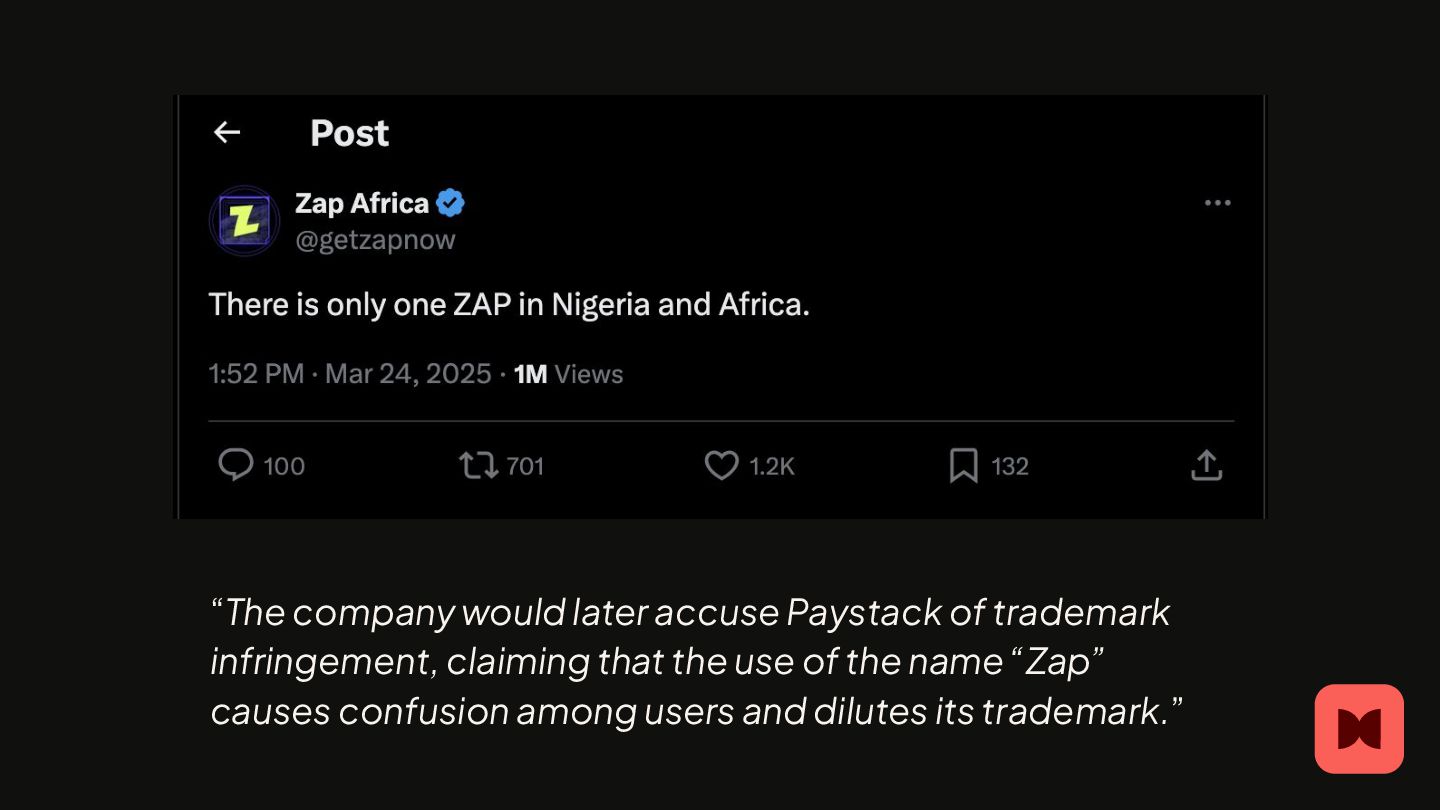Click the Zap Africa profile avatar
The height and width of the screenshot is (810, 1440).
click(x=244, y=220)
